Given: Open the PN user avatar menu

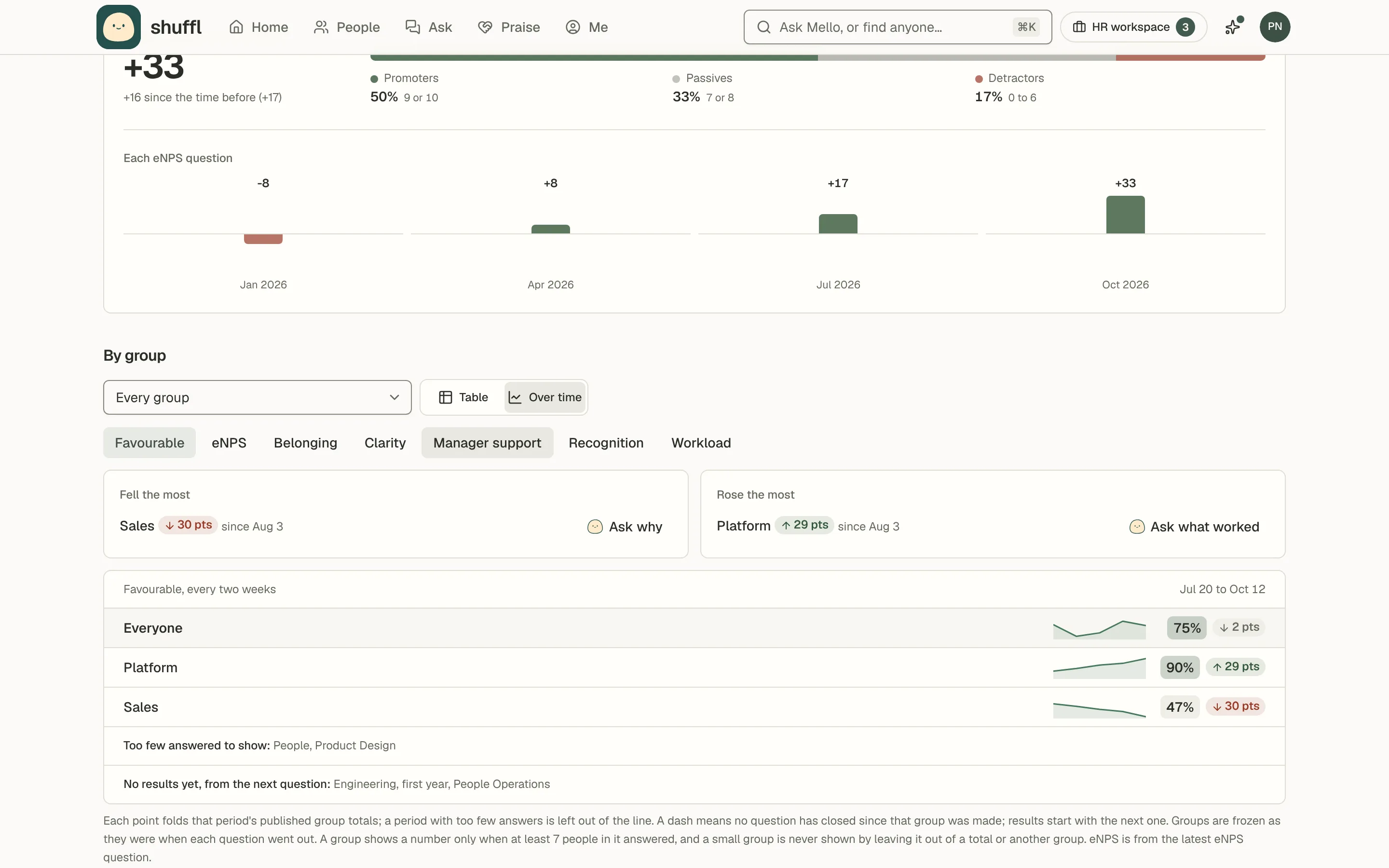Looking at the screenshot, I should [x=1275, y=27].
